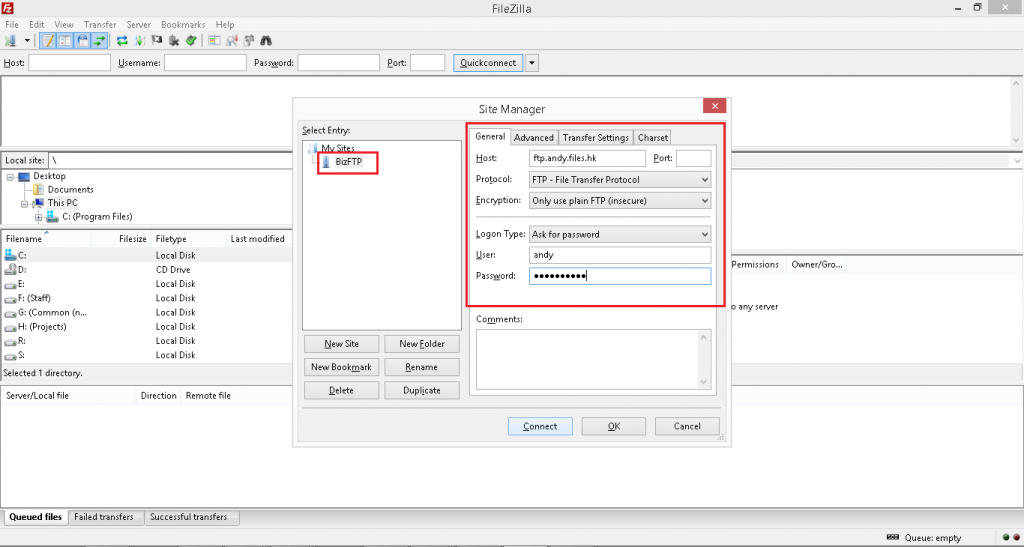
Task: Switch to the Transfer Settings tab
Action: pos(596,138)
